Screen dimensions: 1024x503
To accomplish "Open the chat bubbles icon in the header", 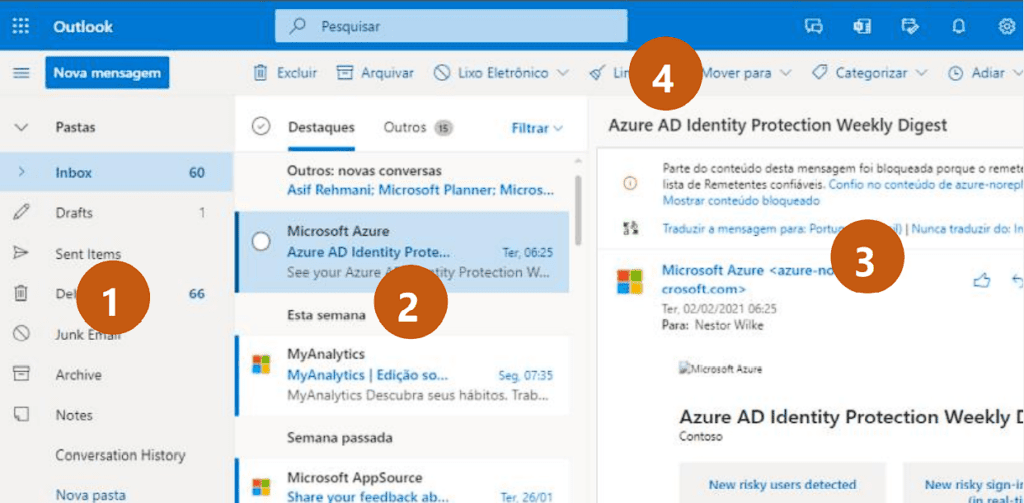I will (813, 26).
